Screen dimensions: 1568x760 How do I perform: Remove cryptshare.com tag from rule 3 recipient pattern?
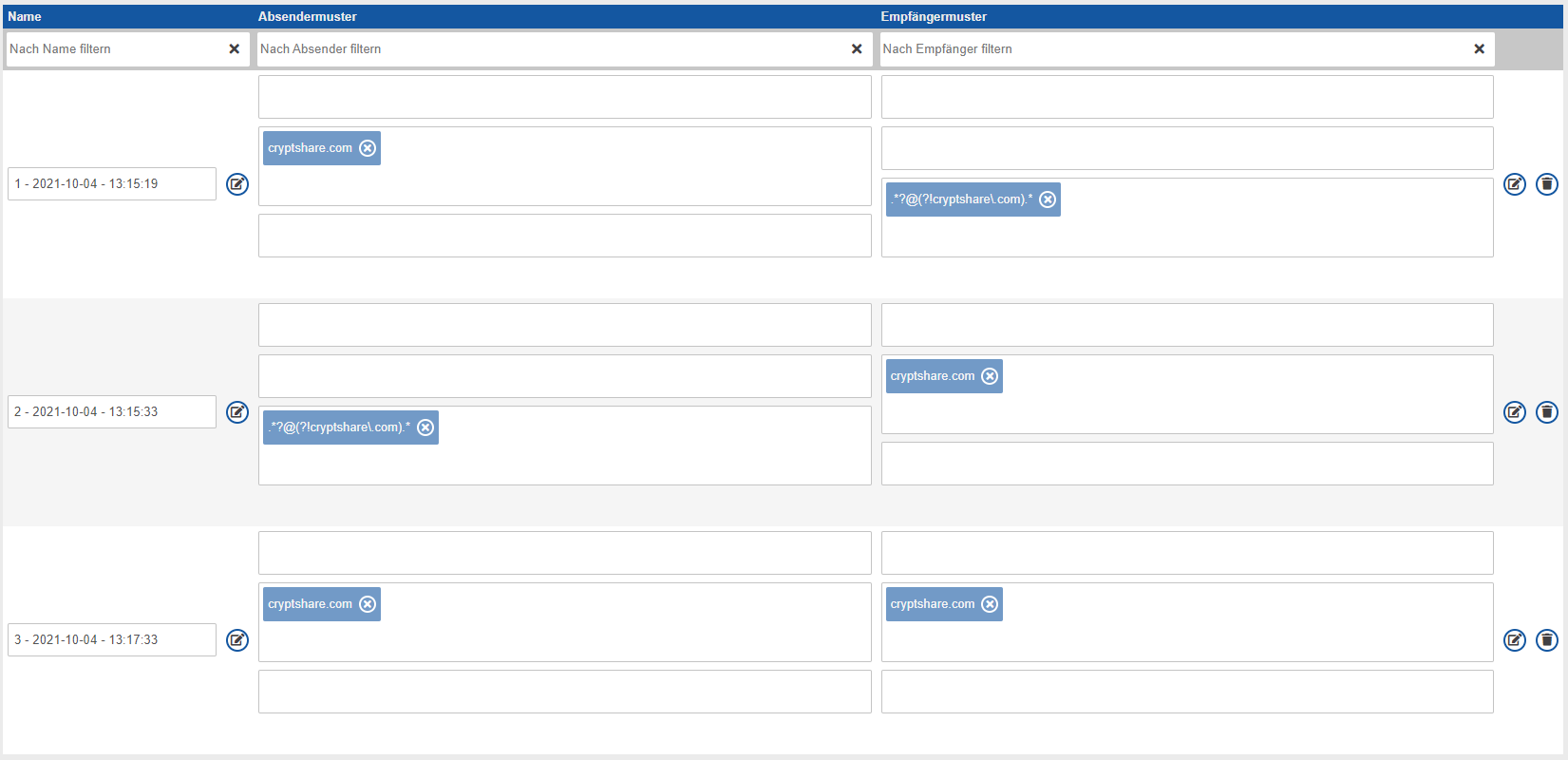click(x=990, y=604)
